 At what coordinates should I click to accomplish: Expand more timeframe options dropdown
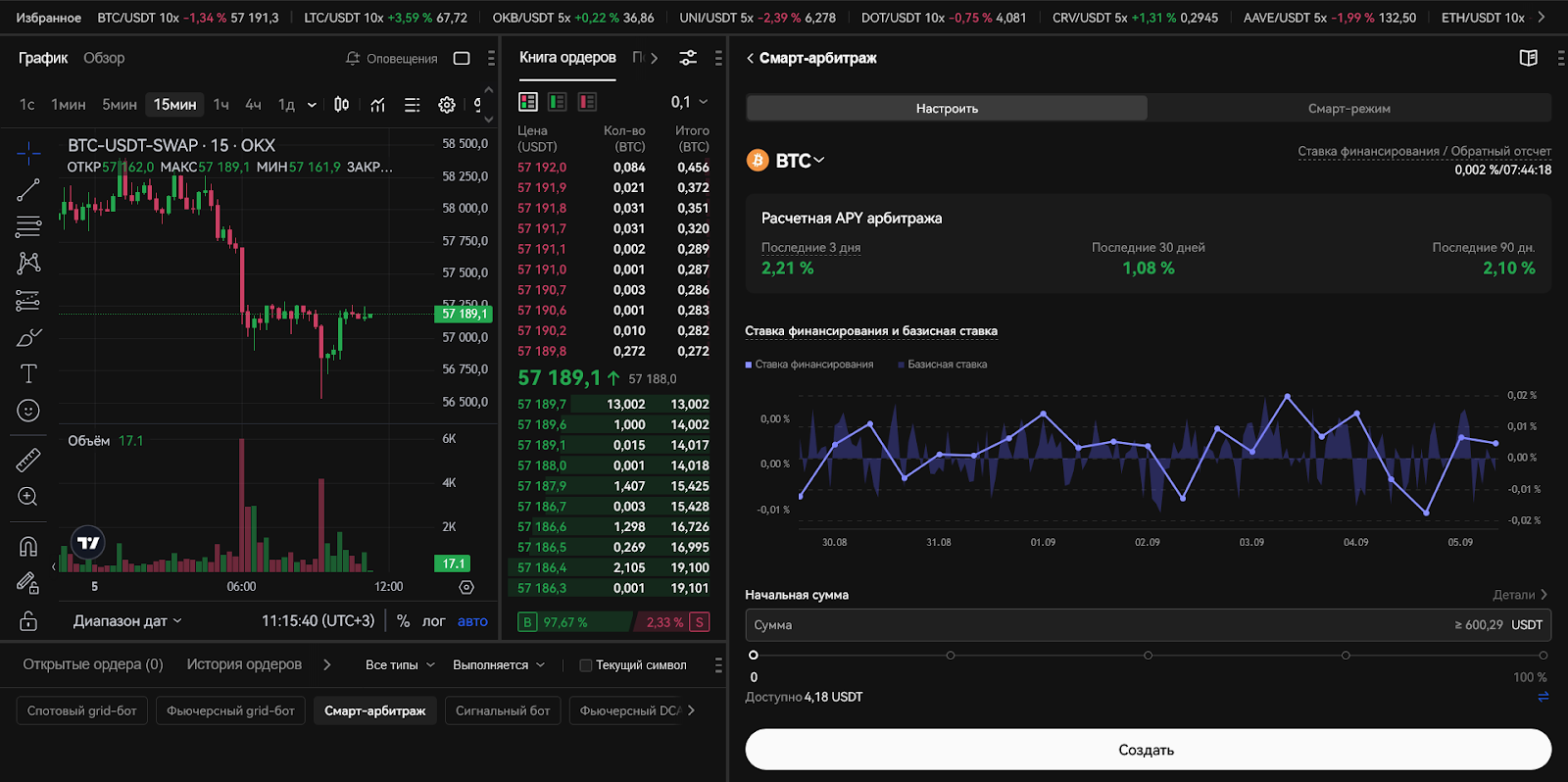pos(312,105)
